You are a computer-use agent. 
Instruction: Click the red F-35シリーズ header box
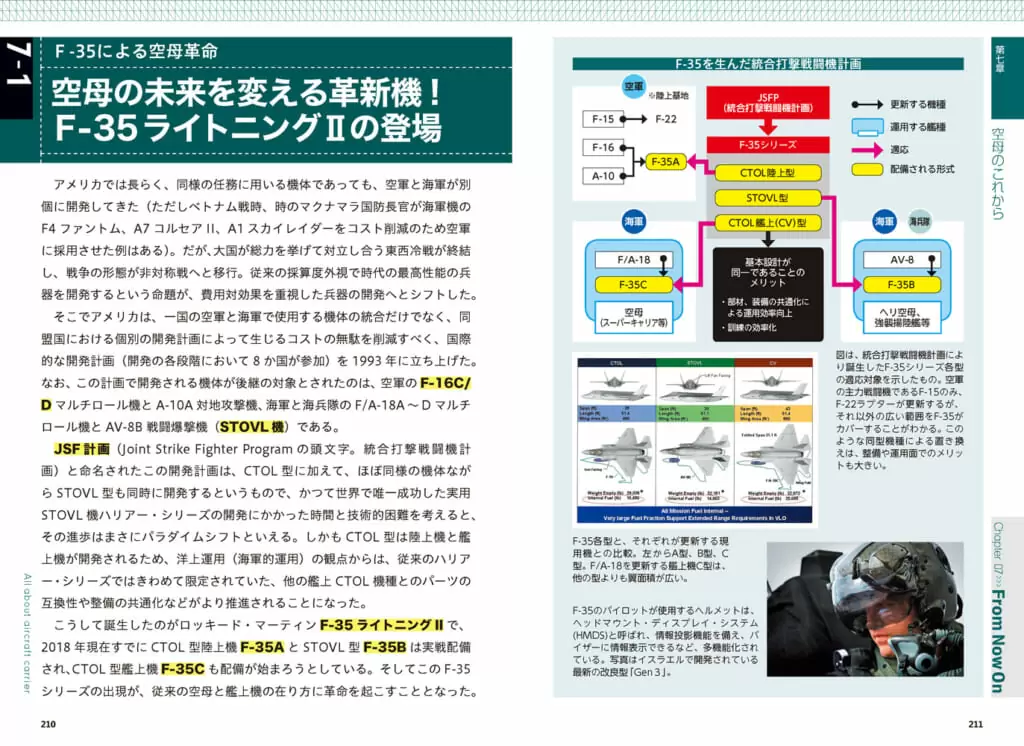pyautogui.click(x=768, y=145)
